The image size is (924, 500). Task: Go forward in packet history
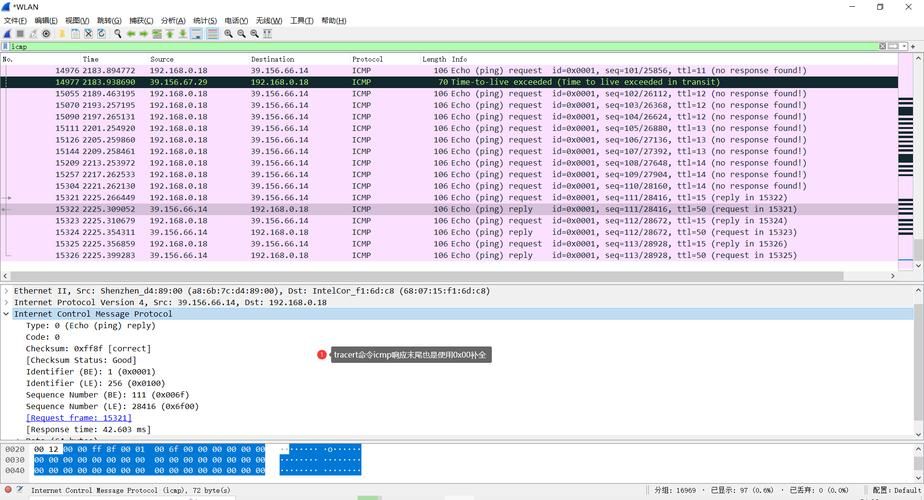click(143, 34)
